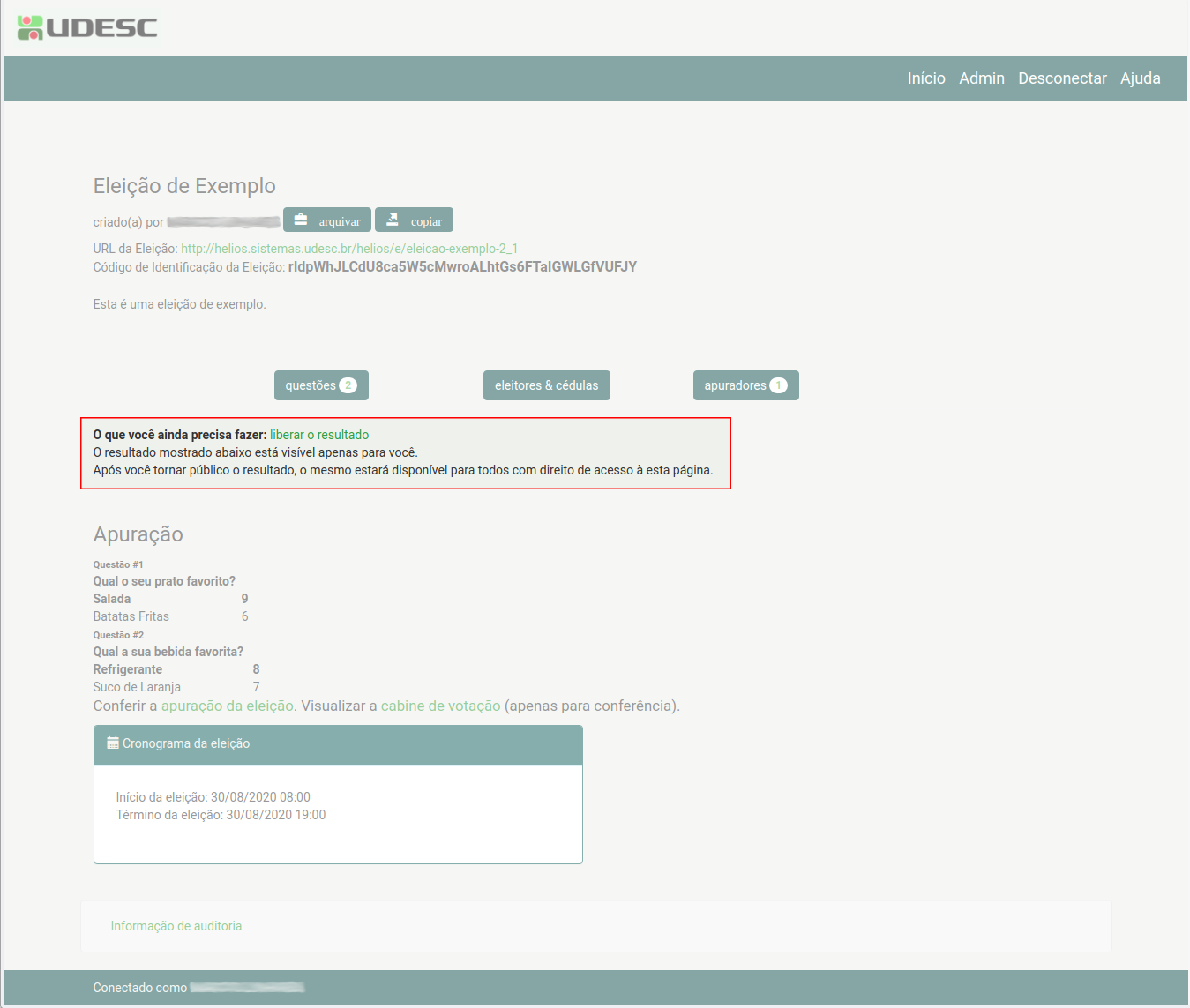Click the liberar o resultado link
The image size is (1190, 1008).
319,435
